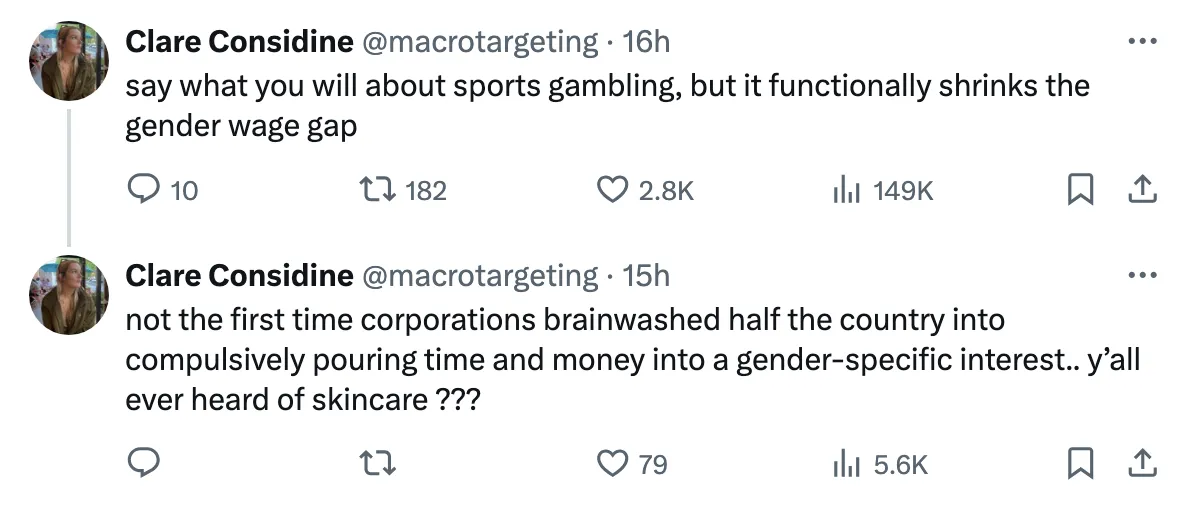
Task: Open the second tweet's profile avatar
Action: click(x=68, y=294)
